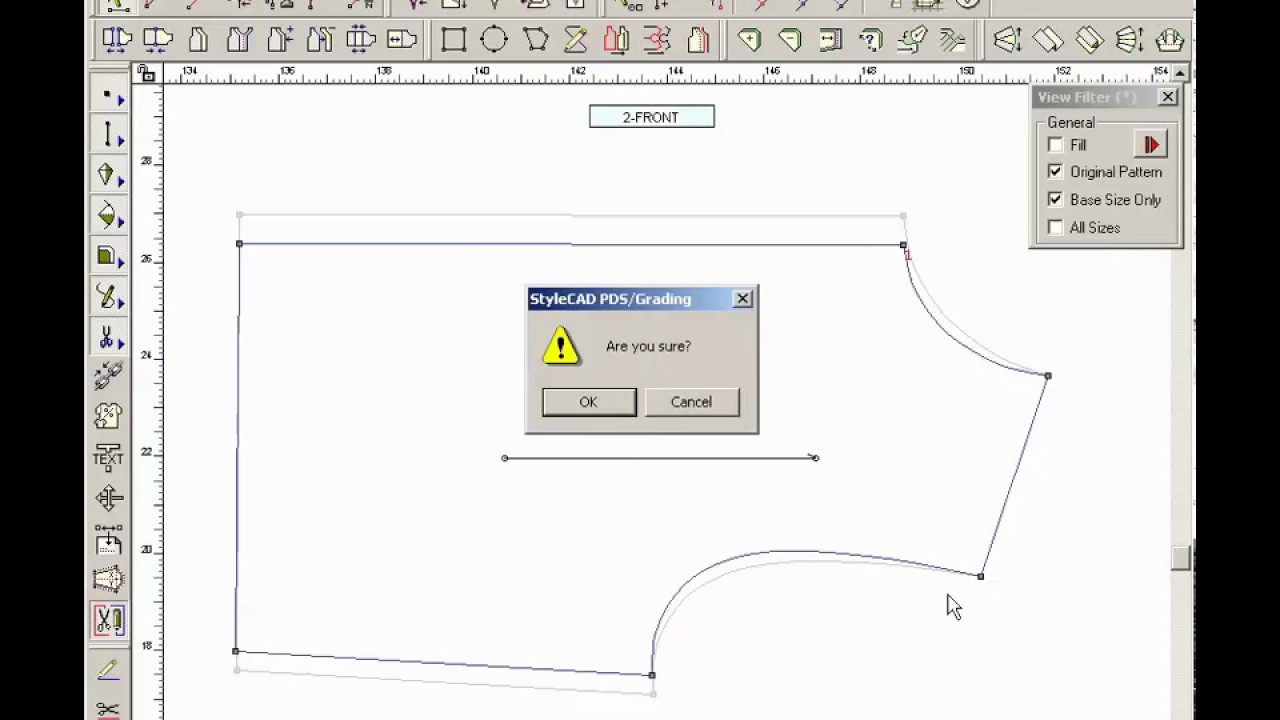The width and height of the screenshot is (1280, 720).
Task: Click the last icon on the top-right toolbar
Action: [1170, 40]
